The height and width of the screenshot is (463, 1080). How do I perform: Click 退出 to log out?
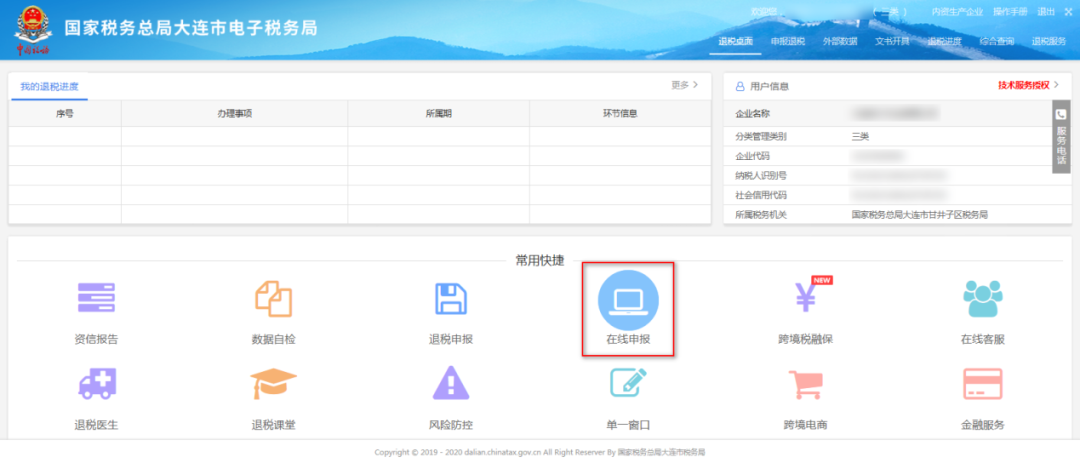point(1046,12)
